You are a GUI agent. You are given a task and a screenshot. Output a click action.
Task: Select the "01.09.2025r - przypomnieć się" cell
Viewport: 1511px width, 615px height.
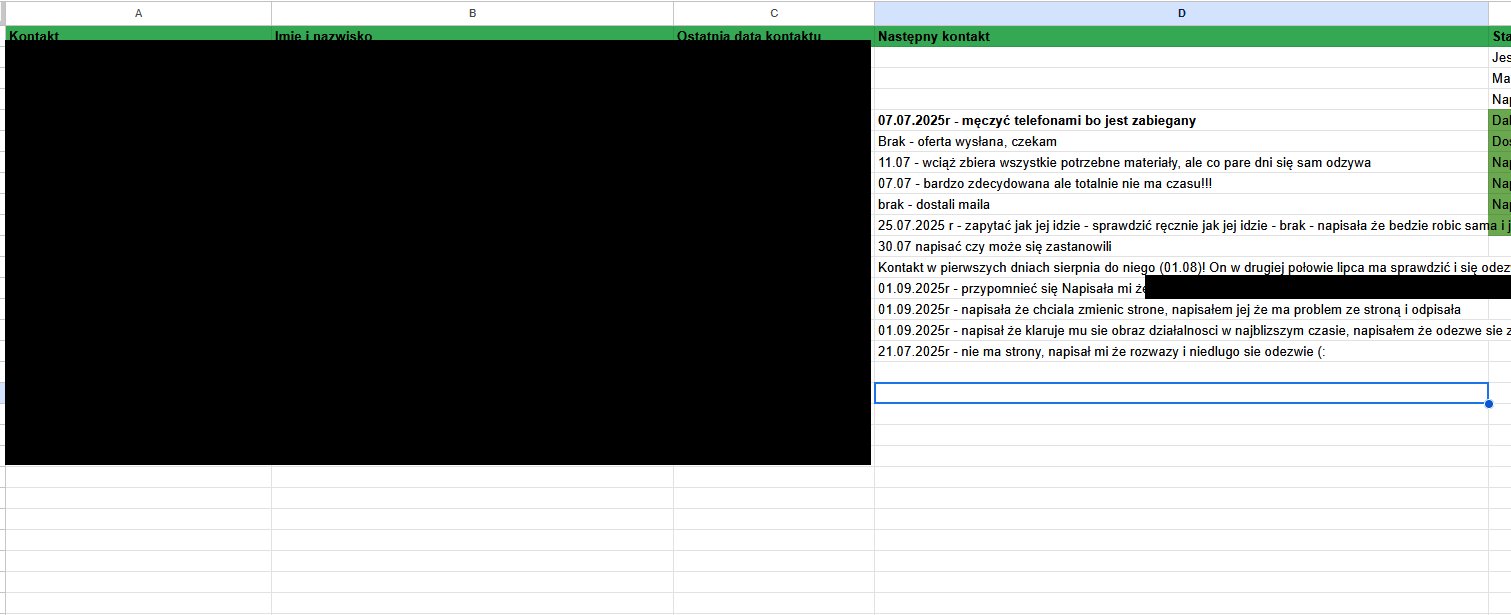[x=1010, y=289]
